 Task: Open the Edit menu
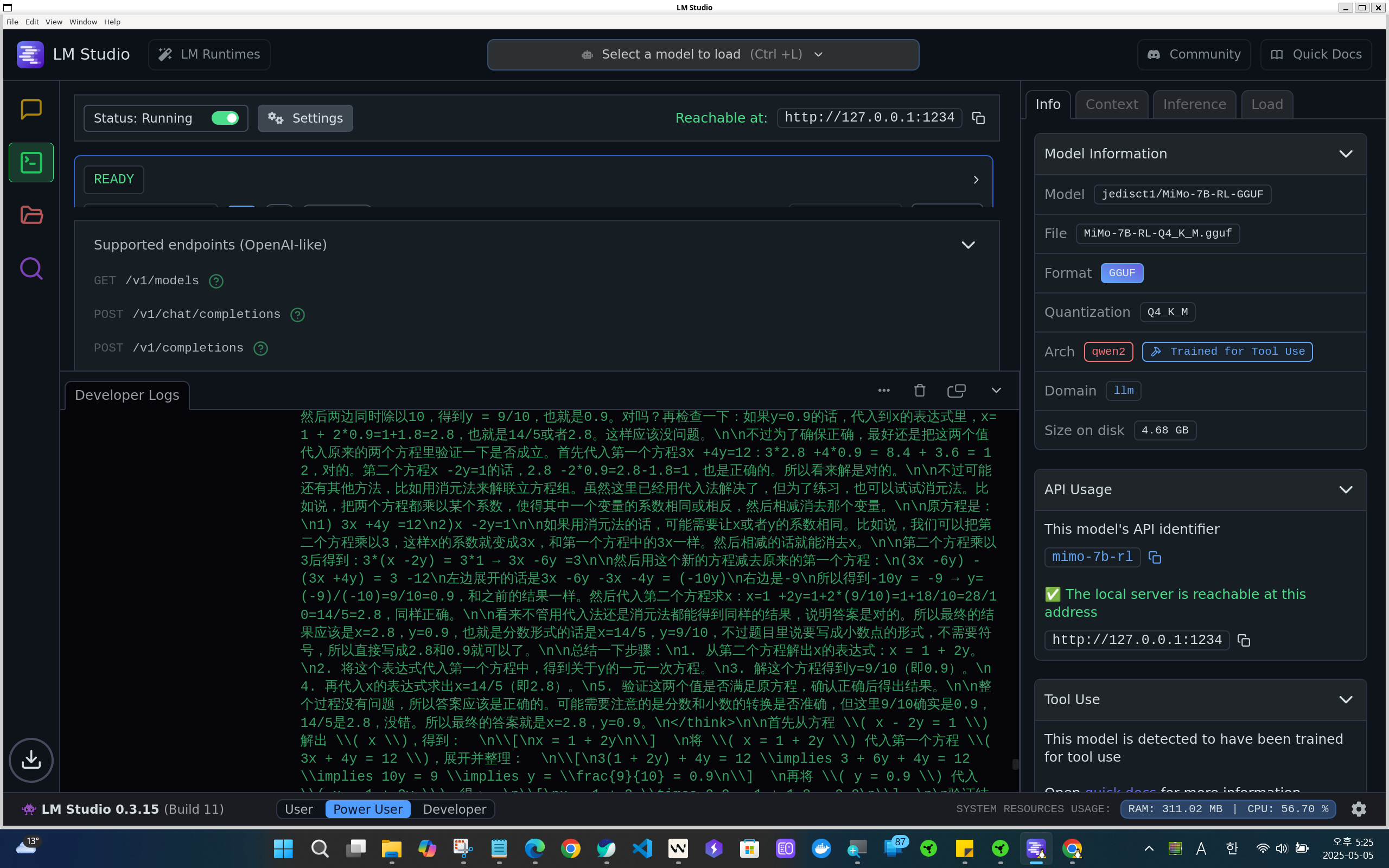tap(32, 22)
